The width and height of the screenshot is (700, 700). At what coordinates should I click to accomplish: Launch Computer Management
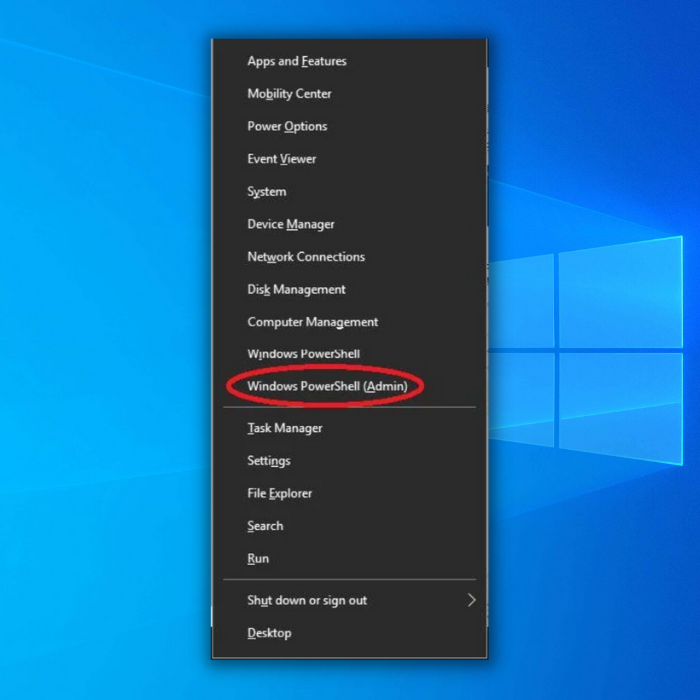(x=312, y=322)
